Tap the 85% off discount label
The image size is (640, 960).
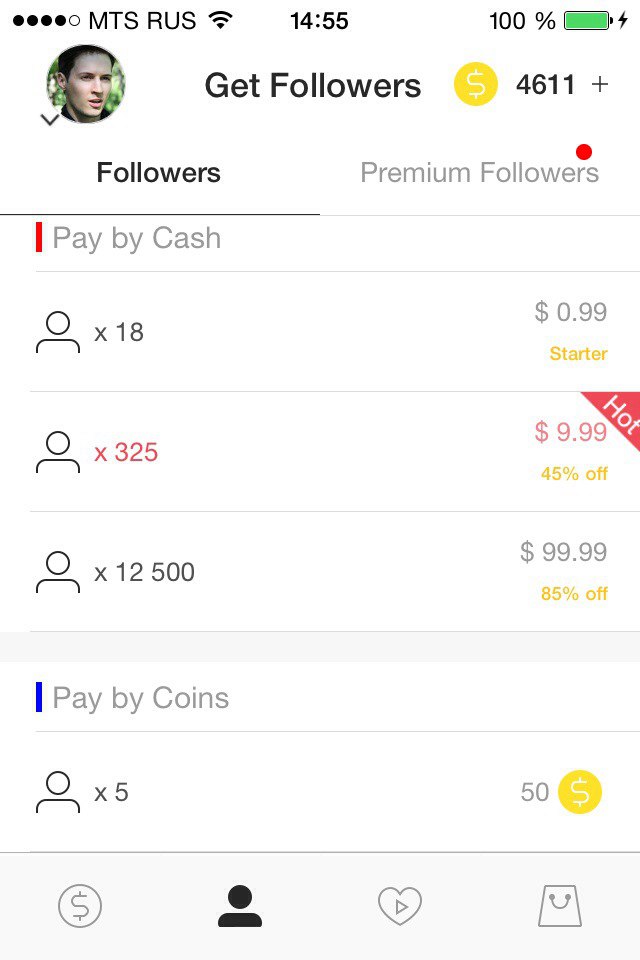tap(574, 594)
